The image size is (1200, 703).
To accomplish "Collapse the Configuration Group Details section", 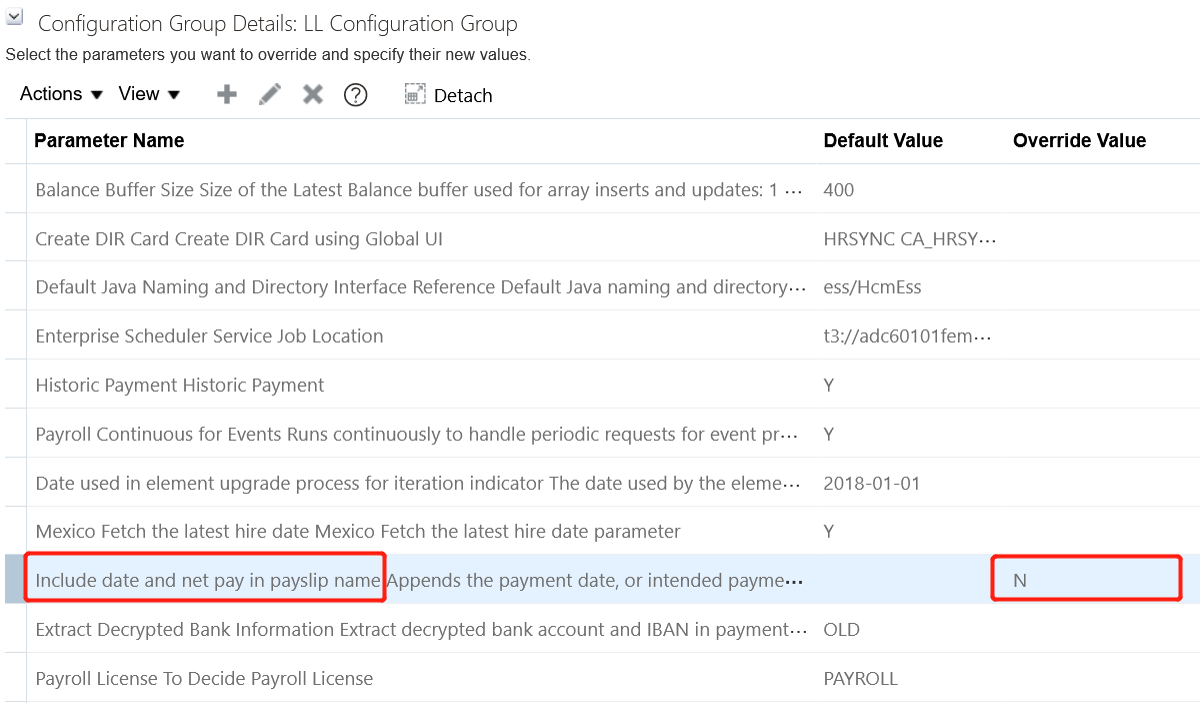I will (14, 18).
